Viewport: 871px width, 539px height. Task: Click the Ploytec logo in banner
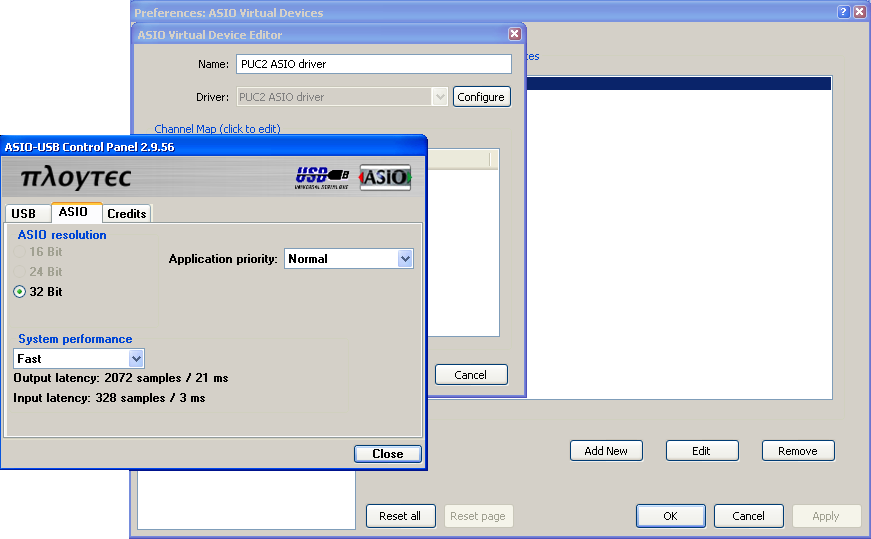(x=76, y=178)
